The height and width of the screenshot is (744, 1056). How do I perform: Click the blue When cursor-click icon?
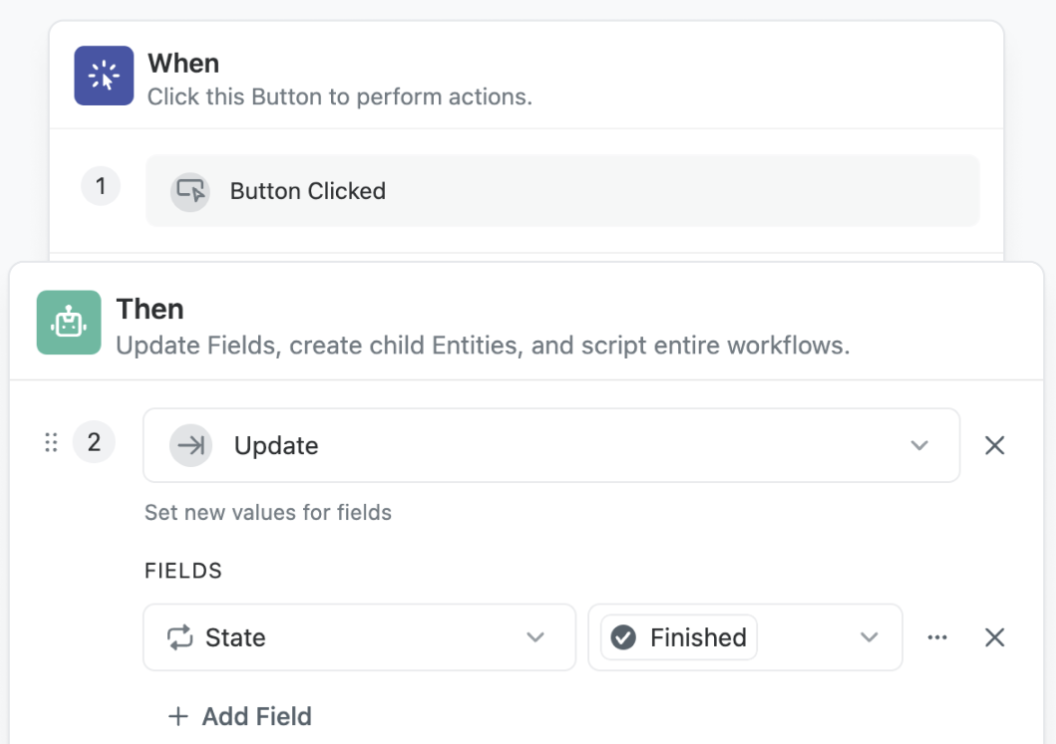(104, 75)
